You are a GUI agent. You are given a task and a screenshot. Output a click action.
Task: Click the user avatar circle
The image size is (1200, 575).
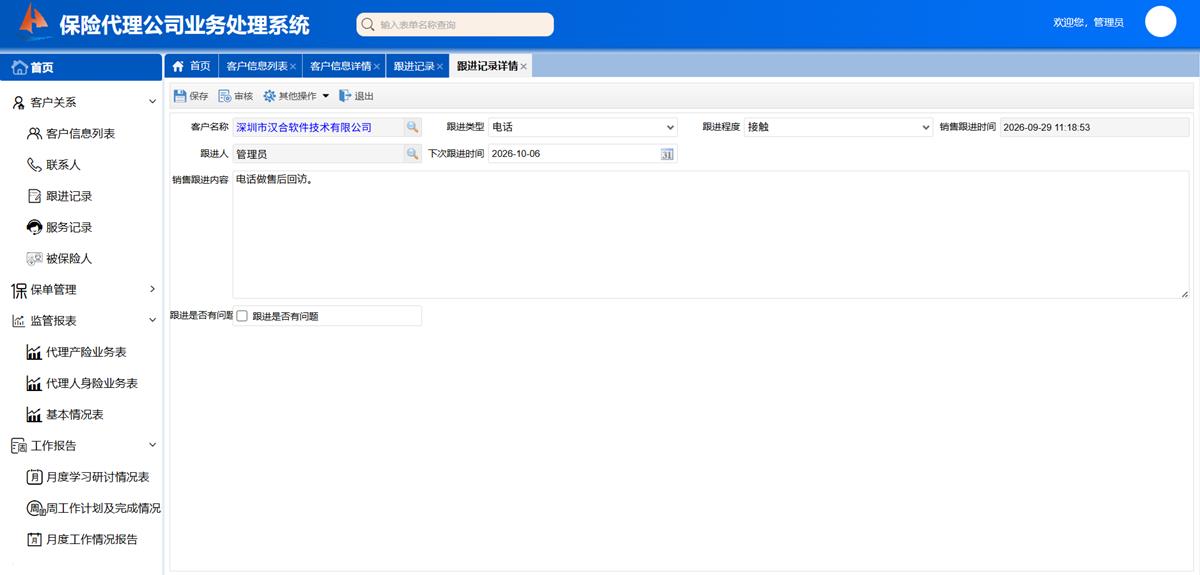[1160, 21]
